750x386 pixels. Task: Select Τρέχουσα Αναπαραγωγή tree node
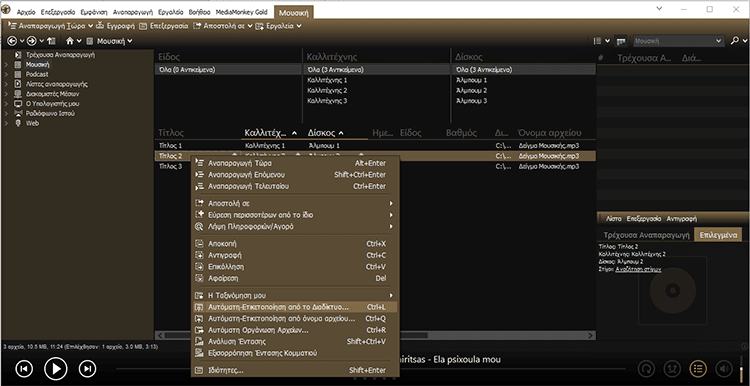click(60, 55)
